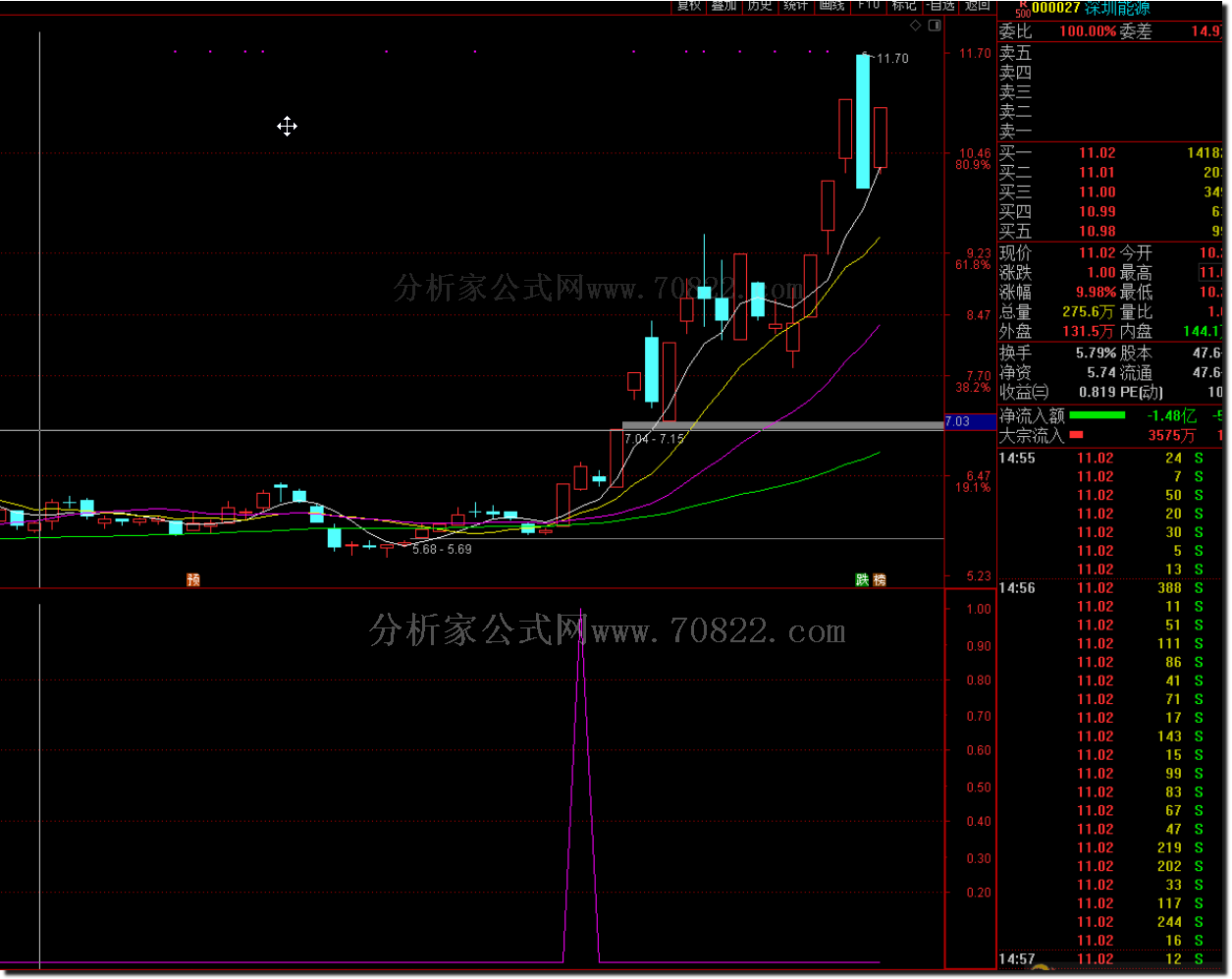Click the 换手 value 5.79%
The image size is (1232, 979).
pyautogui.click(x=1096, y=354)
